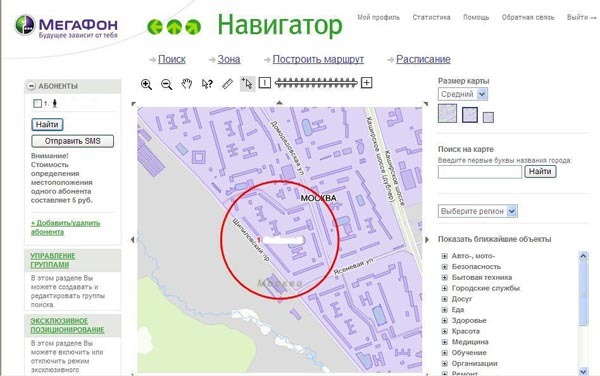Pan map to upper-right corner arrow

[x=426, y=104]
